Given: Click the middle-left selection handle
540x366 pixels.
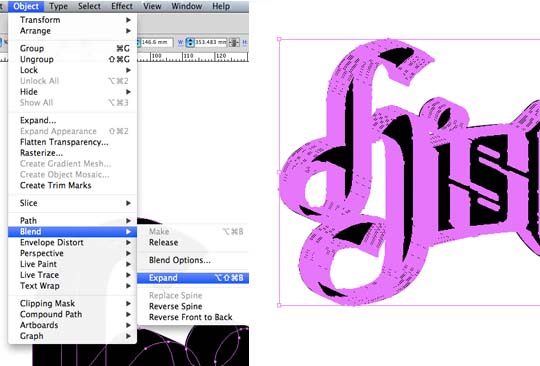Looking at the screenshot, I should [279, 172].
